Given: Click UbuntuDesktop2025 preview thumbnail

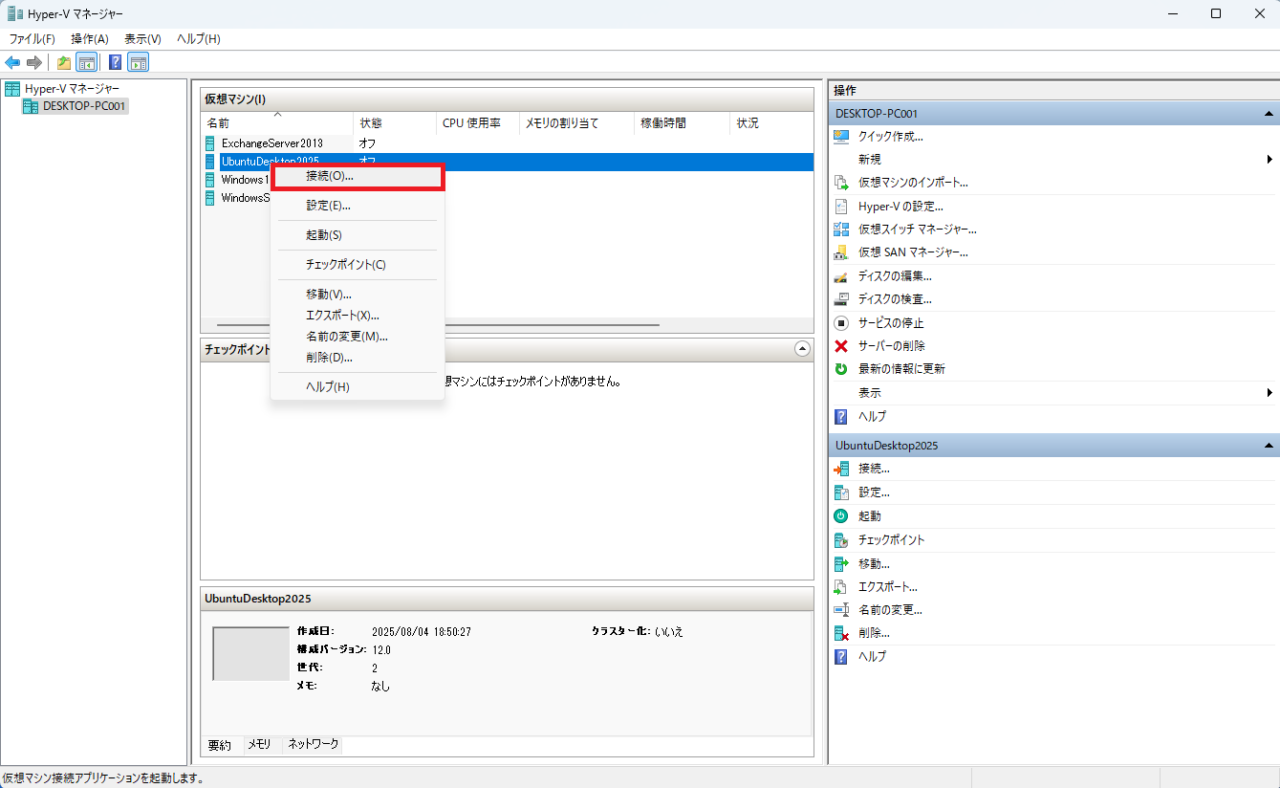Looking at the screenshot, I should point(251,654).
